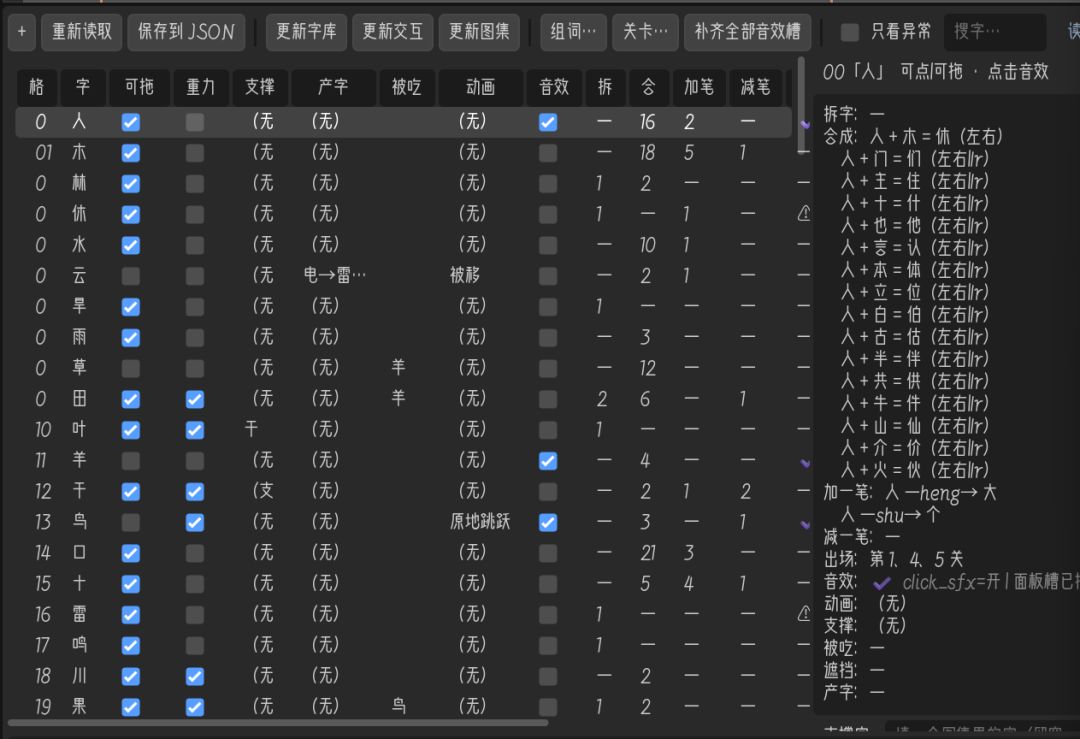Click 合 value 21 in 口 row
Image resolution: width=1080 pixels, height=739 pixels.
pyautogui.click(x=648, y=552)
